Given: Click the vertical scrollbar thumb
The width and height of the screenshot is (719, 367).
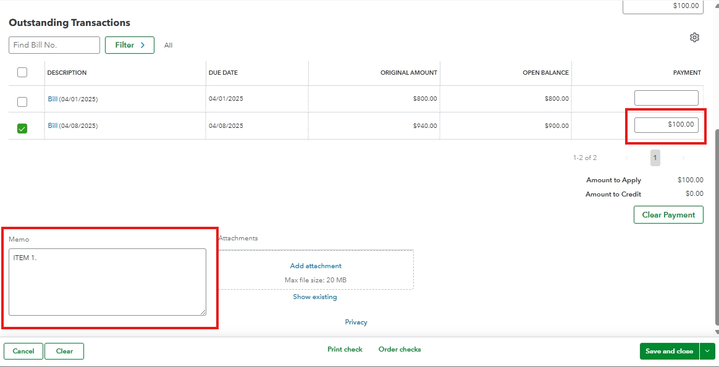Looking at the screenshot, I should click(x=716, y=227).
